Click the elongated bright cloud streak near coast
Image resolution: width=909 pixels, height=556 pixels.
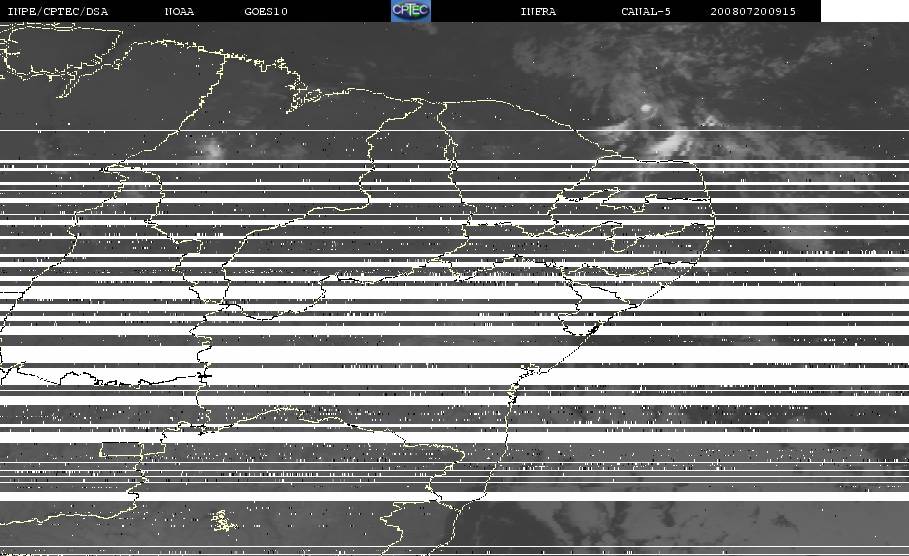point(668,143)
